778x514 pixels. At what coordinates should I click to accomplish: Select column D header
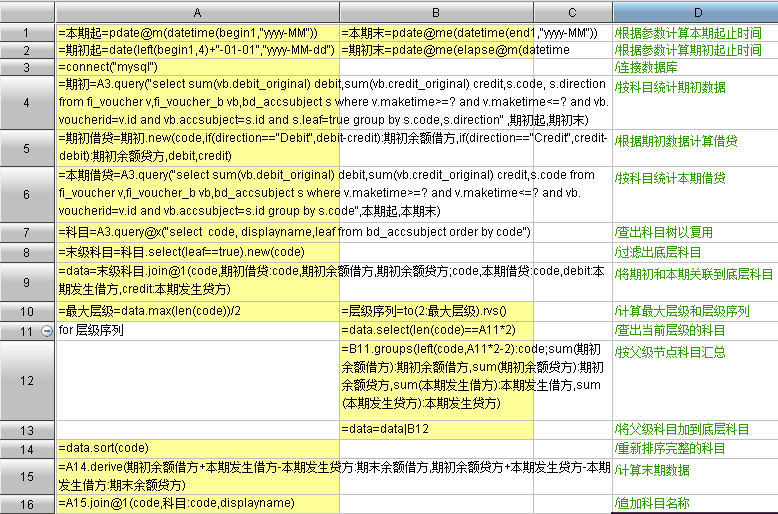pyautogui.click(x=694, y=12)
